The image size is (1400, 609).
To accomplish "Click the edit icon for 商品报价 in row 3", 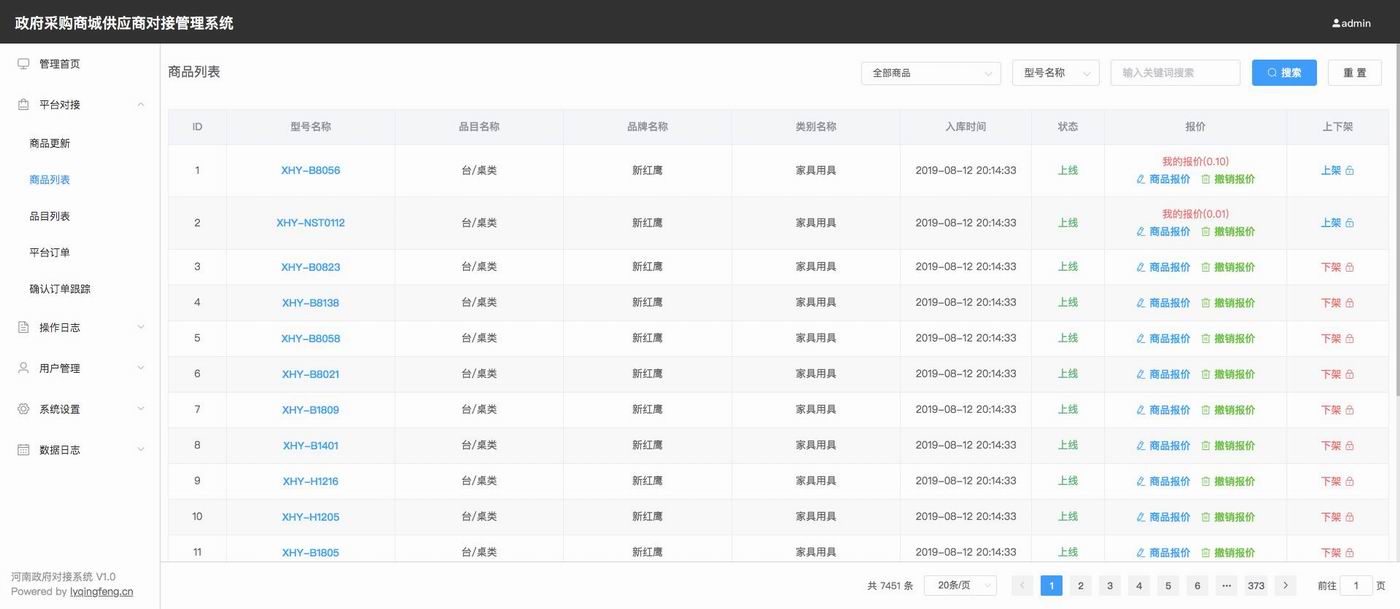I will pos(1141,267).
